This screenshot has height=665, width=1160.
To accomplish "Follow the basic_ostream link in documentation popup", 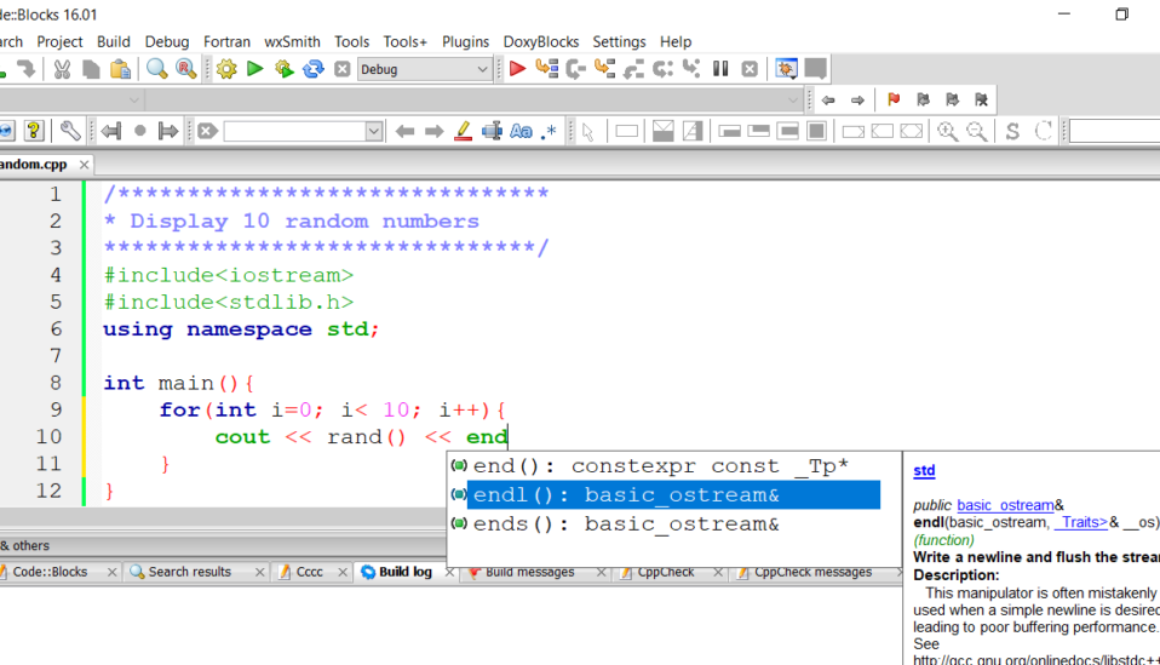I will [1005, 505].
